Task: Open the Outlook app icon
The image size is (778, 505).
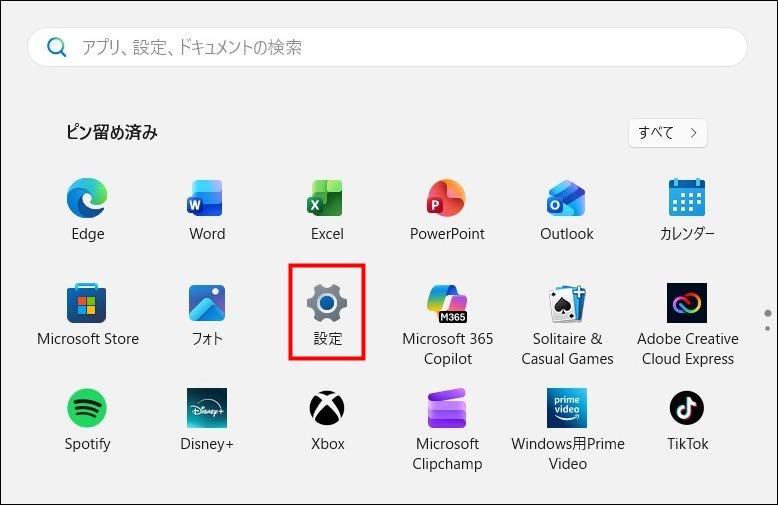Action: pos(567,200)
